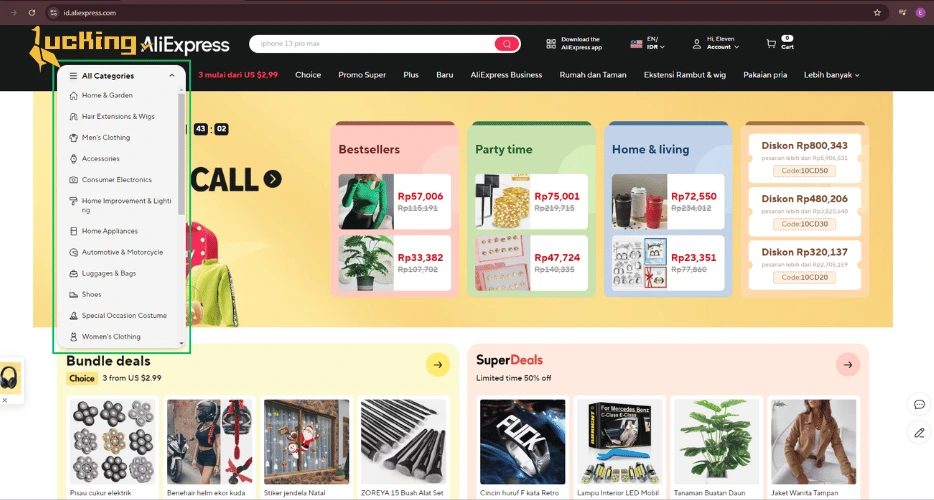Open the Baru nav item
The image size is (934, 500).
444,75
